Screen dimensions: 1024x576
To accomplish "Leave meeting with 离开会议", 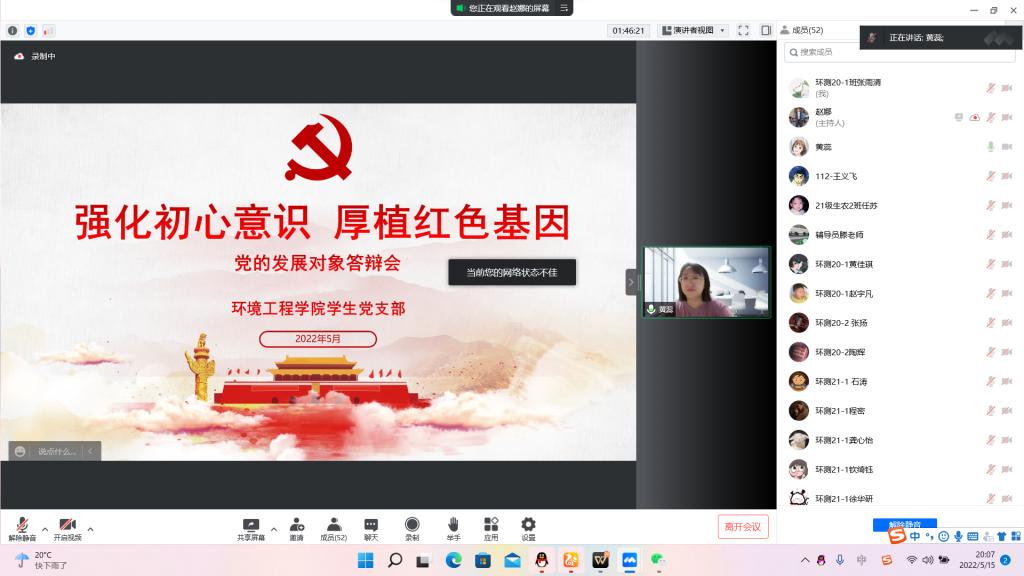I will click(x=743, y=526).
